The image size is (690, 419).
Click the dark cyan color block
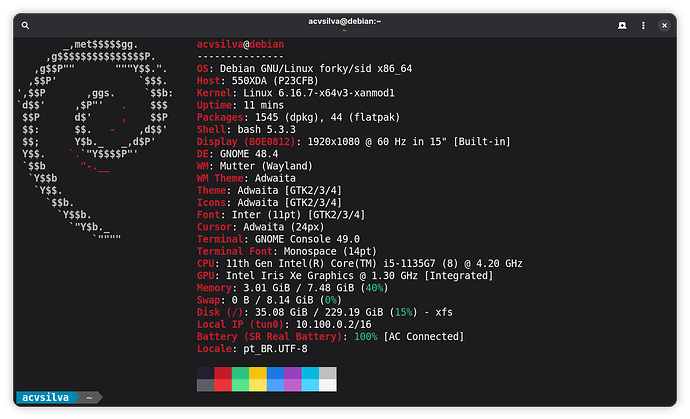coord(310,373)
